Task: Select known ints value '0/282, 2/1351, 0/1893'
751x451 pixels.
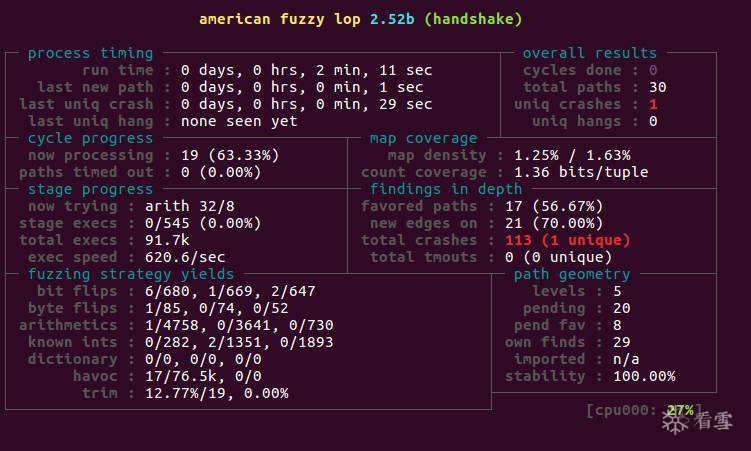Action: (239, 342)
